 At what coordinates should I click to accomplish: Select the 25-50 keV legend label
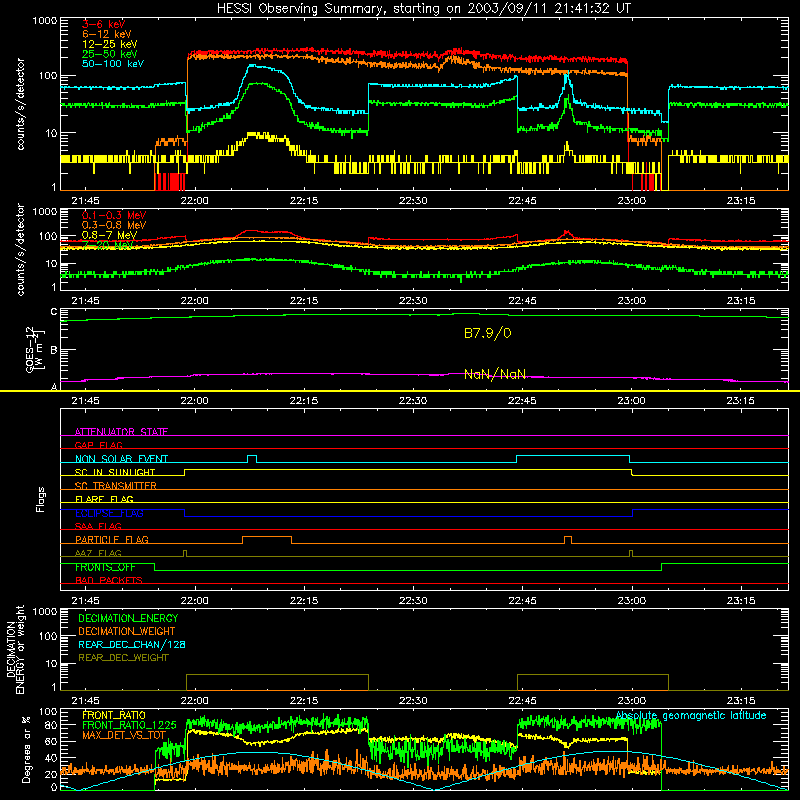[x=110, y=54]
